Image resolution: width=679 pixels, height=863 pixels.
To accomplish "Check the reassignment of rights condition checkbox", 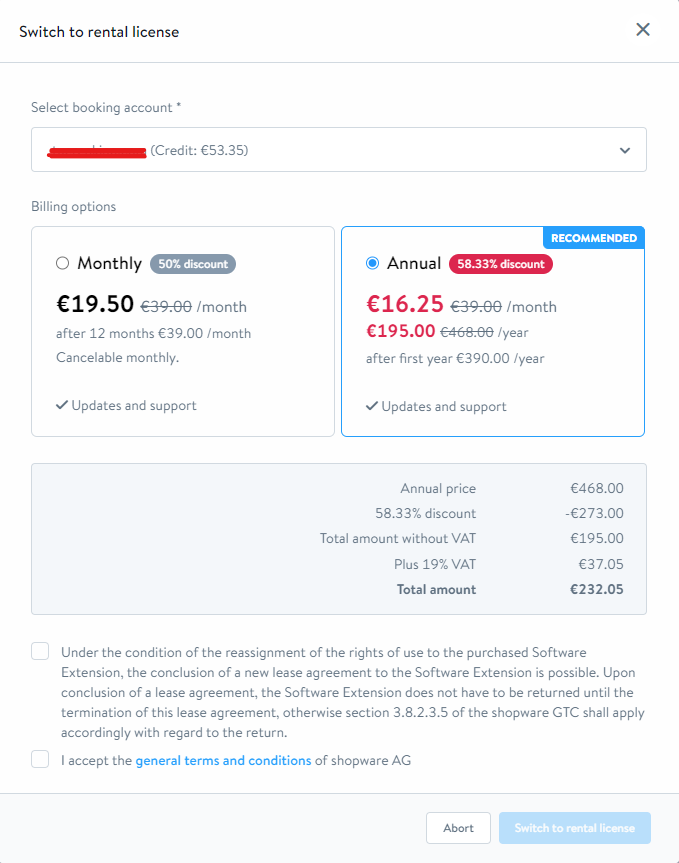I will [40, 652].
